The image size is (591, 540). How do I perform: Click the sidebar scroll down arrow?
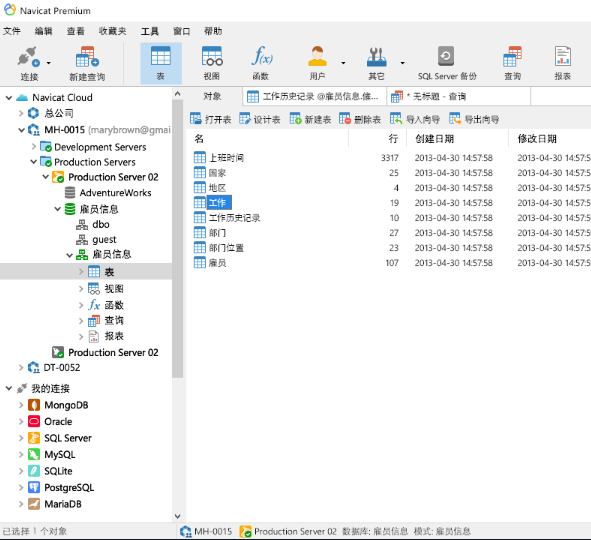[x=178, y=516]
